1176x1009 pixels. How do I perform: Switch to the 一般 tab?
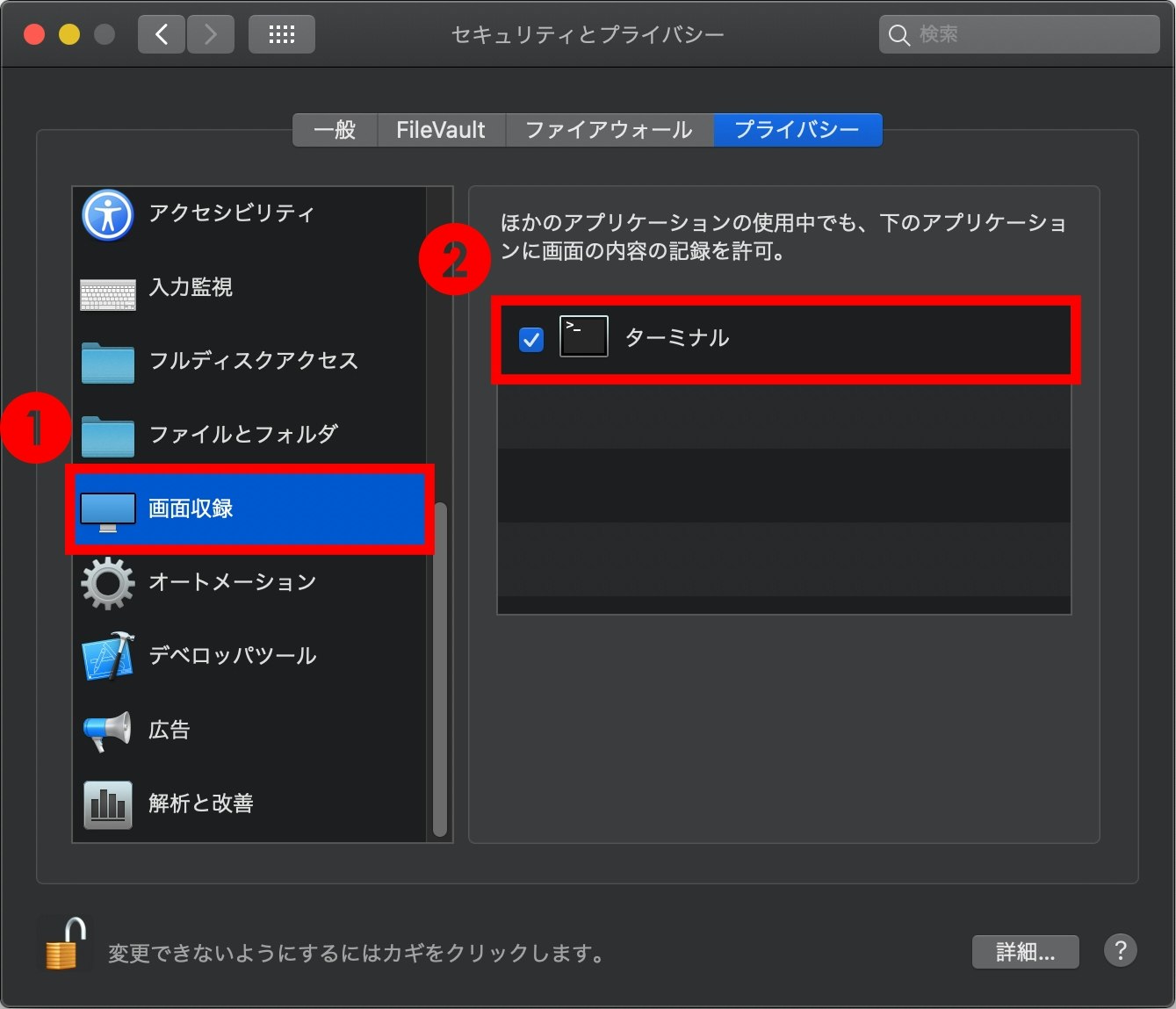(335, 130)
